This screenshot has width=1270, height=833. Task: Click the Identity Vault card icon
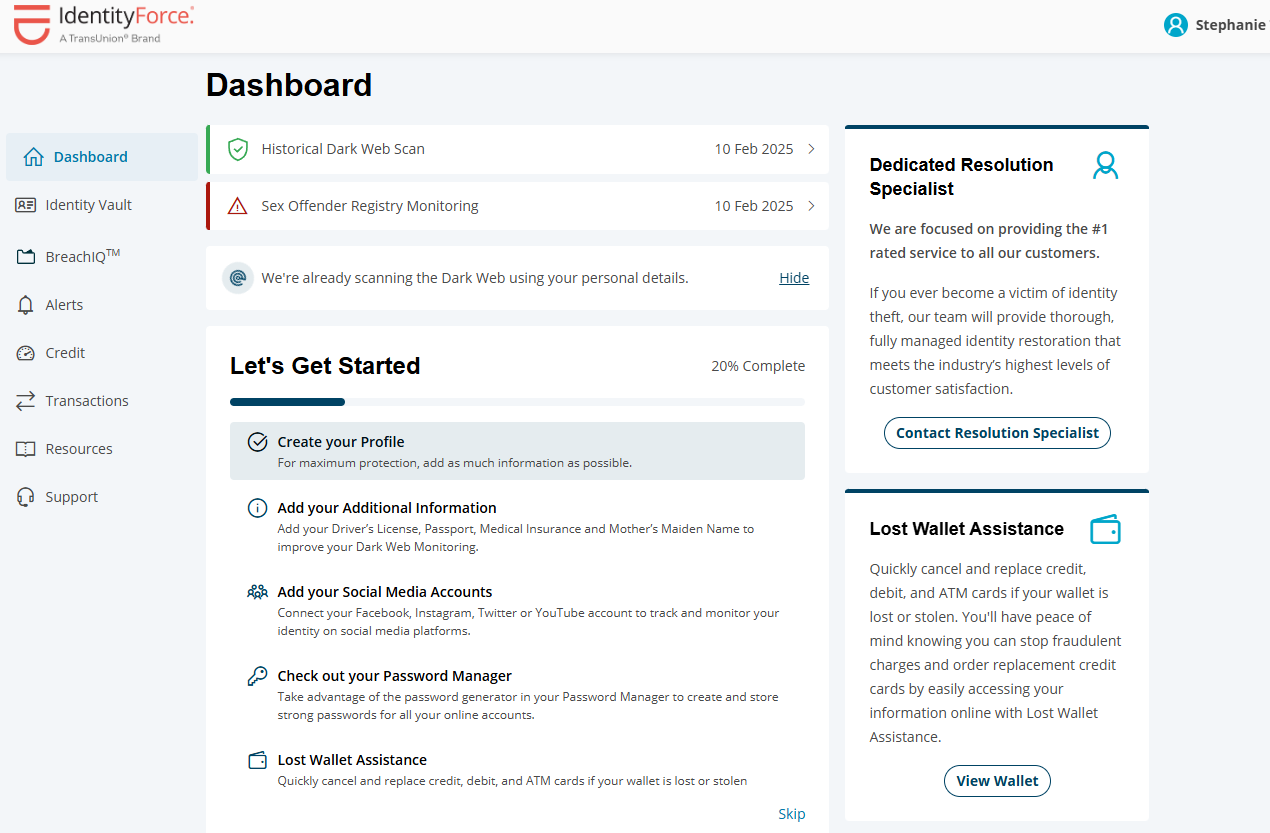point(26,205)
